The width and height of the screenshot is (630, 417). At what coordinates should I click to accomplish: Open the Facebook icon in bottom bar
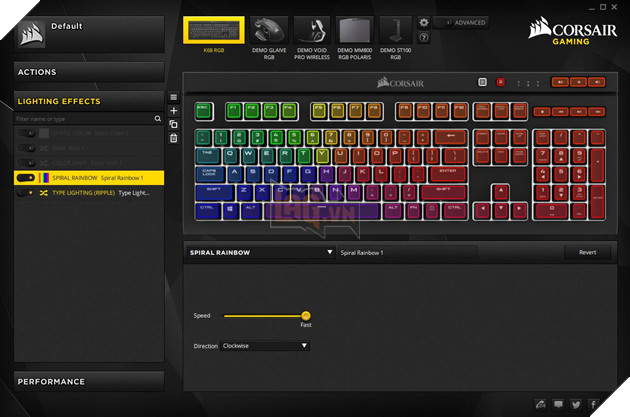click(593, 404)
